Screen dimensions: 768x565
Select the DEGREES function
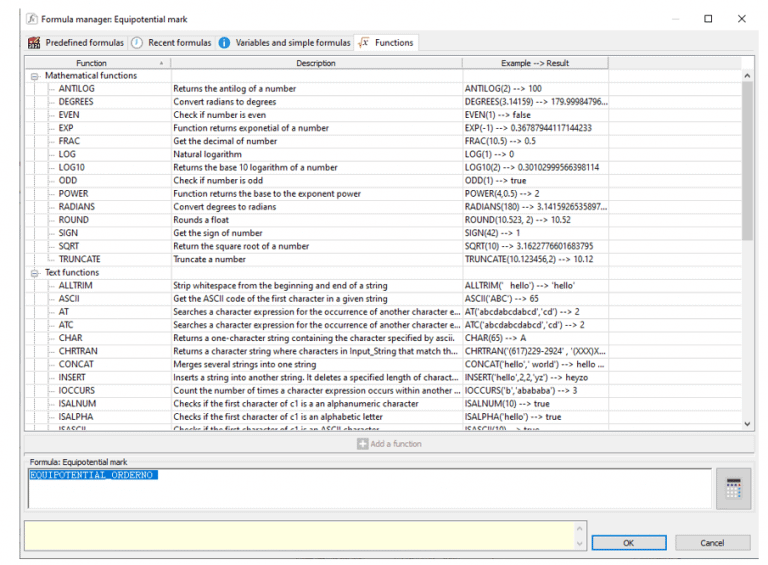click(76, 102)
